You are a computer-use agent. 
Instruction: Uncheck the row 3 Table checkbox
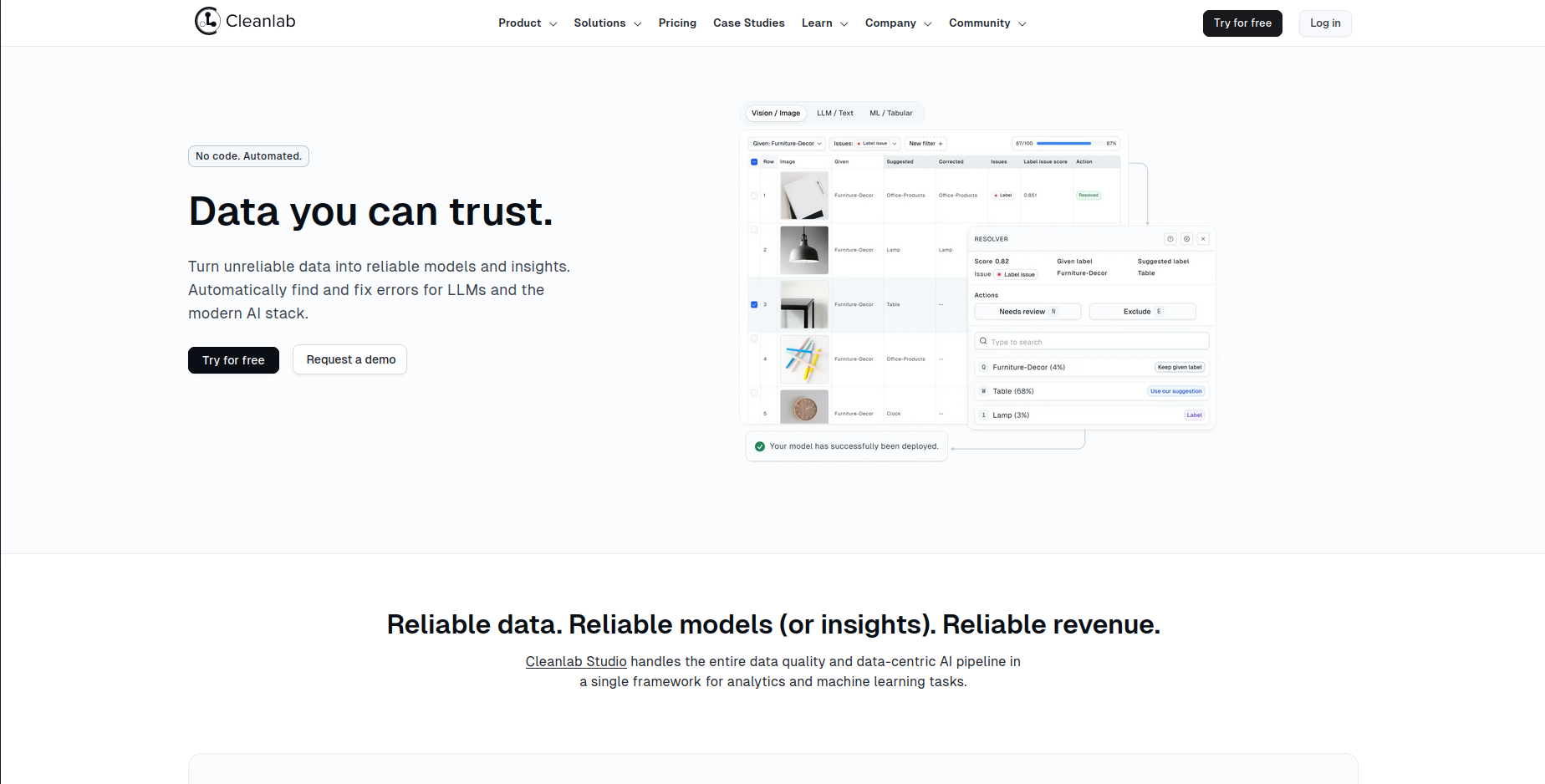click(754, 304)
